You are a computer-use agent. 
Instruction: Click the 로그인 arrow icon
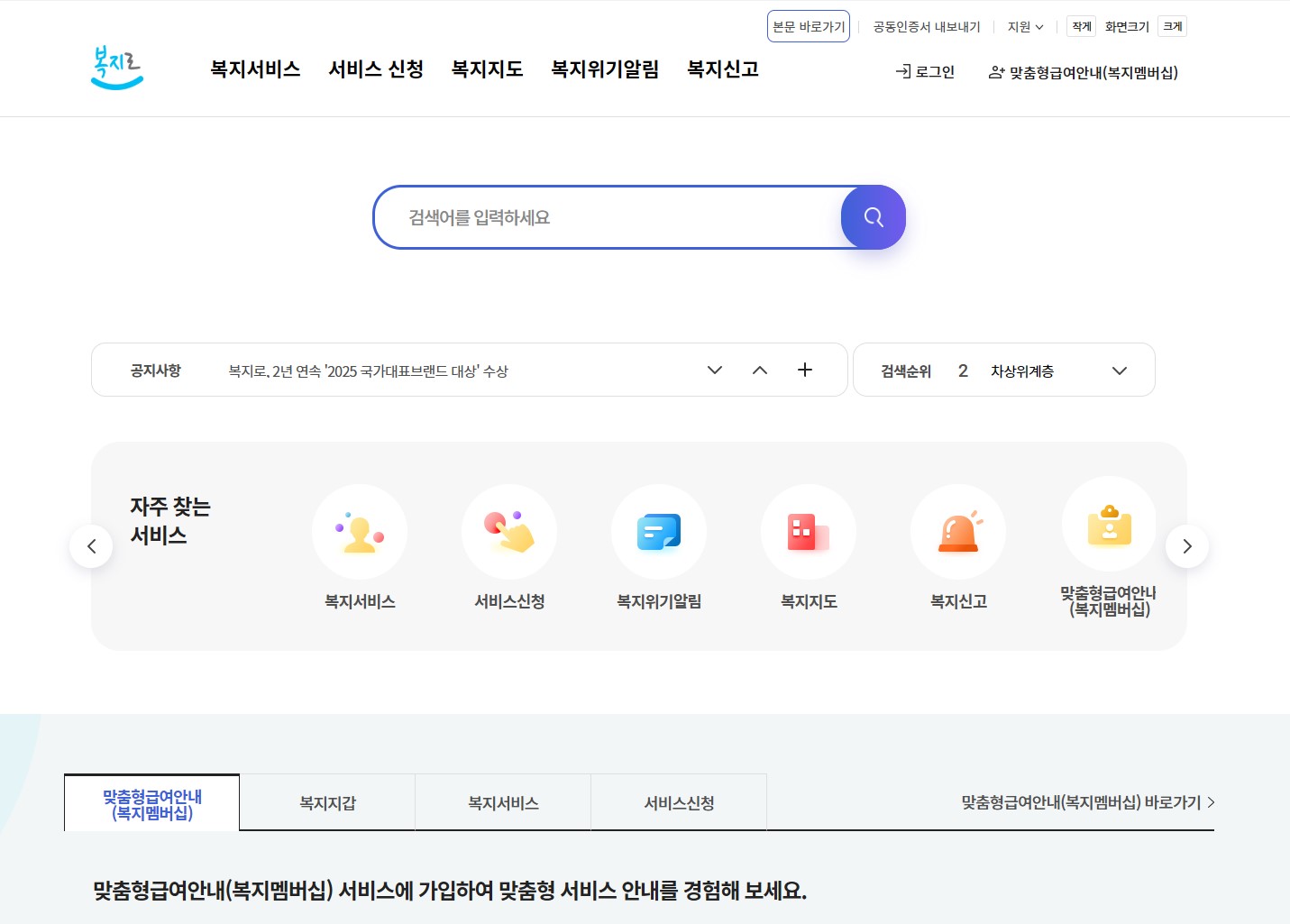(902, 72)
